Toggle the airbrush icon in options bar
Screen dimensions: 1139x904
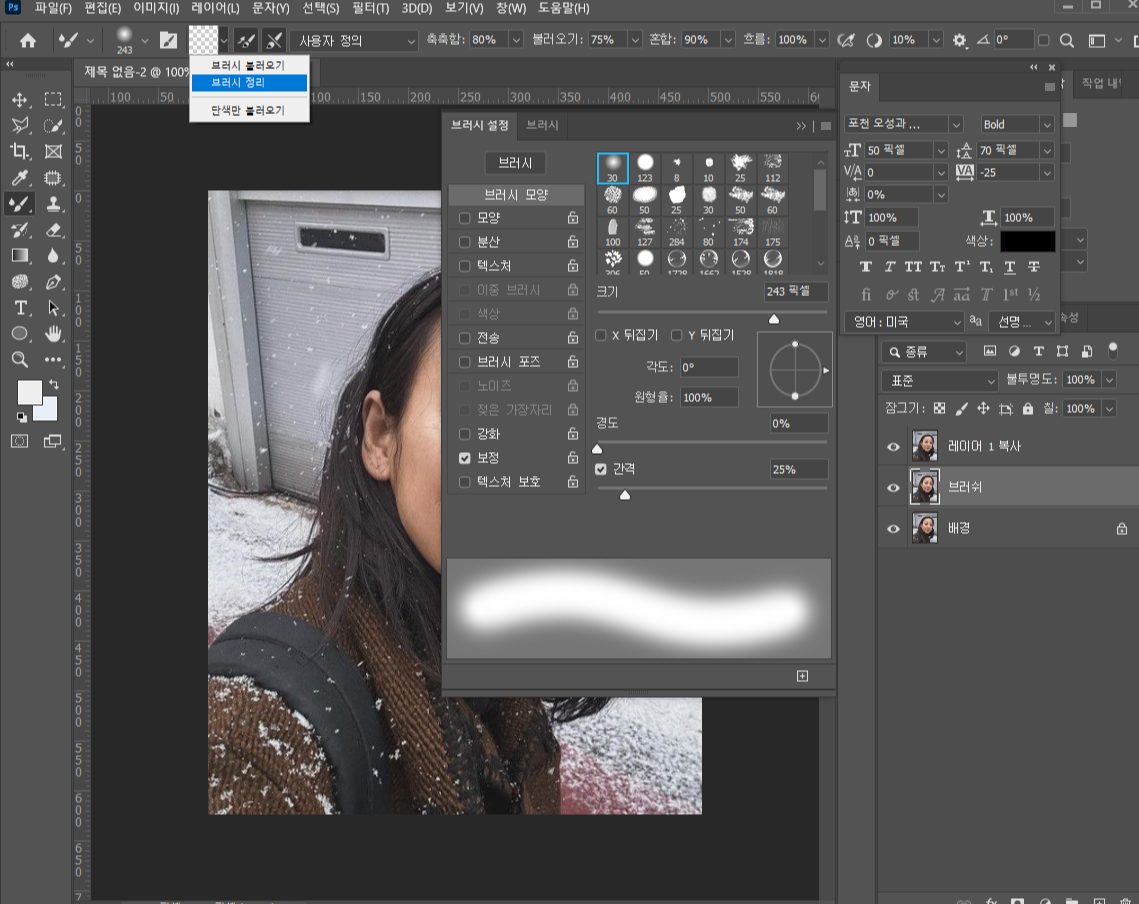coord(846,40)
